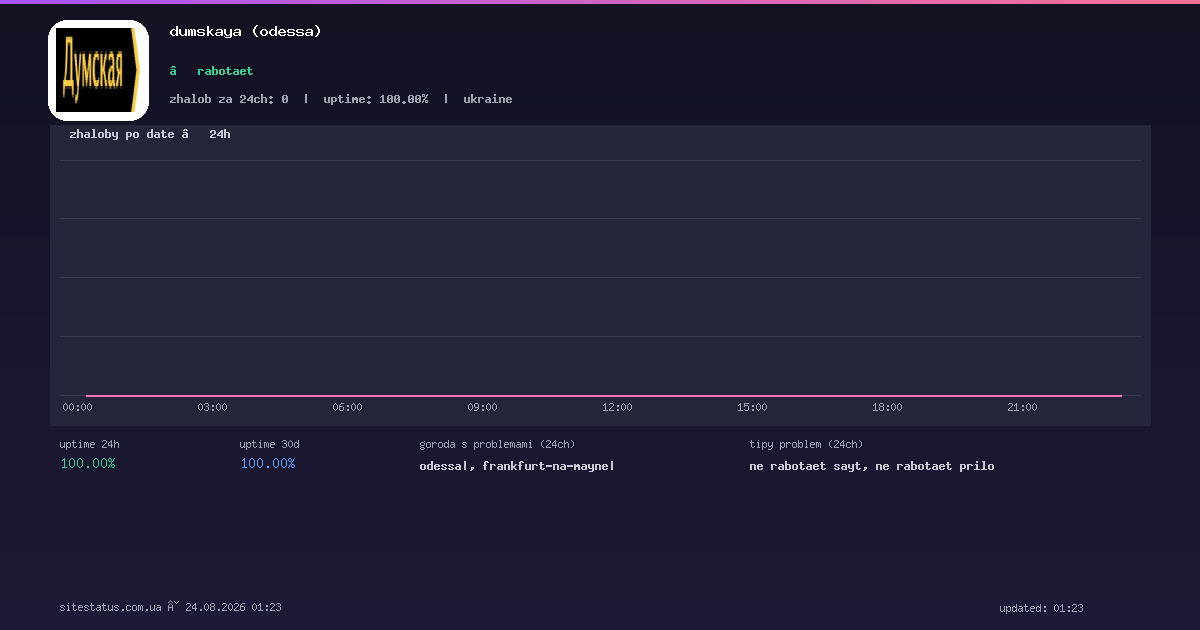Click the updated: 01:23 timestamp
This screenshot has height=630, width=1200.
pos(1041,608)
